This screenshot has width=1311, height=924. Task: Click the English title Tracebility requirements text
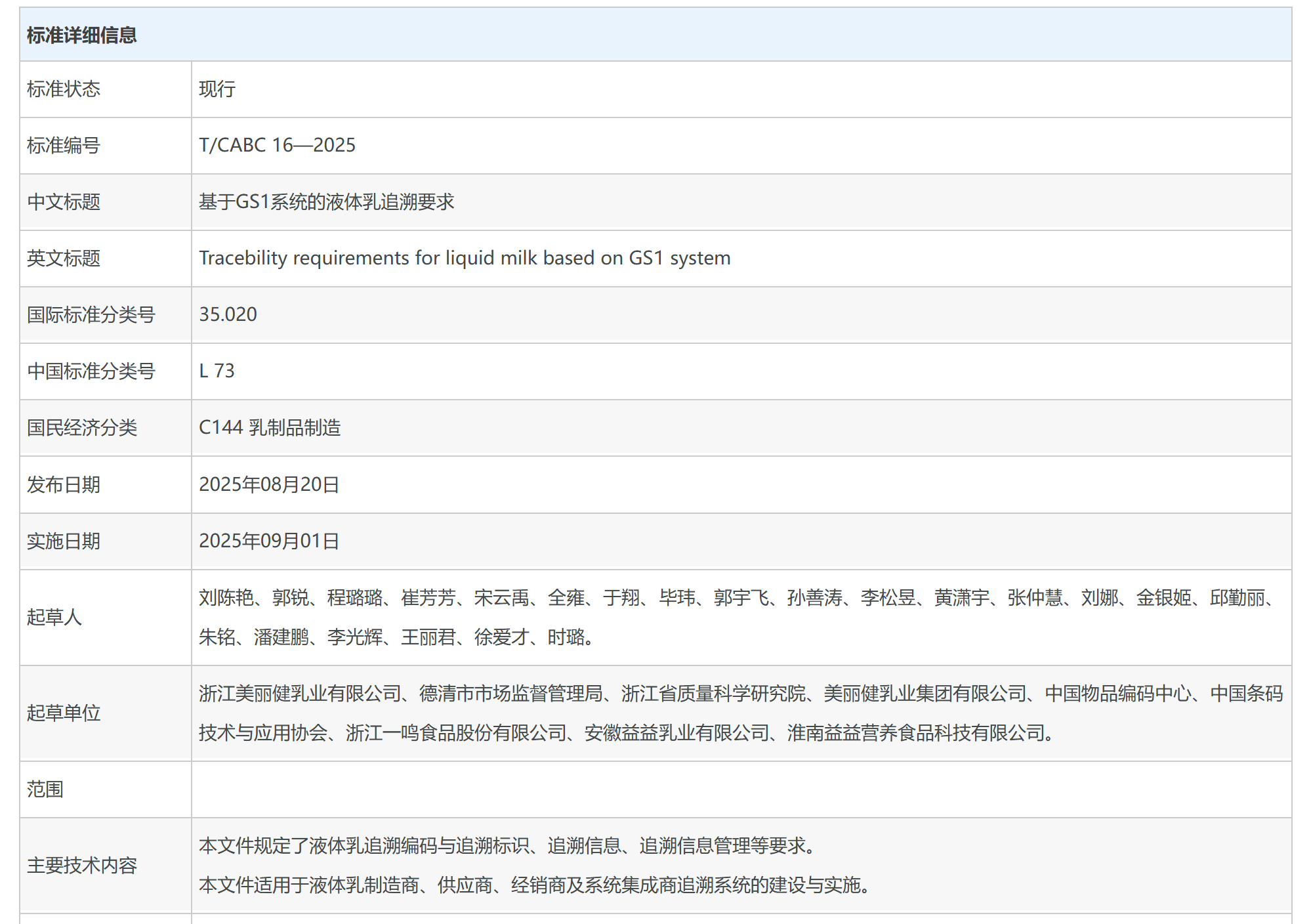(x=464, y=258)
